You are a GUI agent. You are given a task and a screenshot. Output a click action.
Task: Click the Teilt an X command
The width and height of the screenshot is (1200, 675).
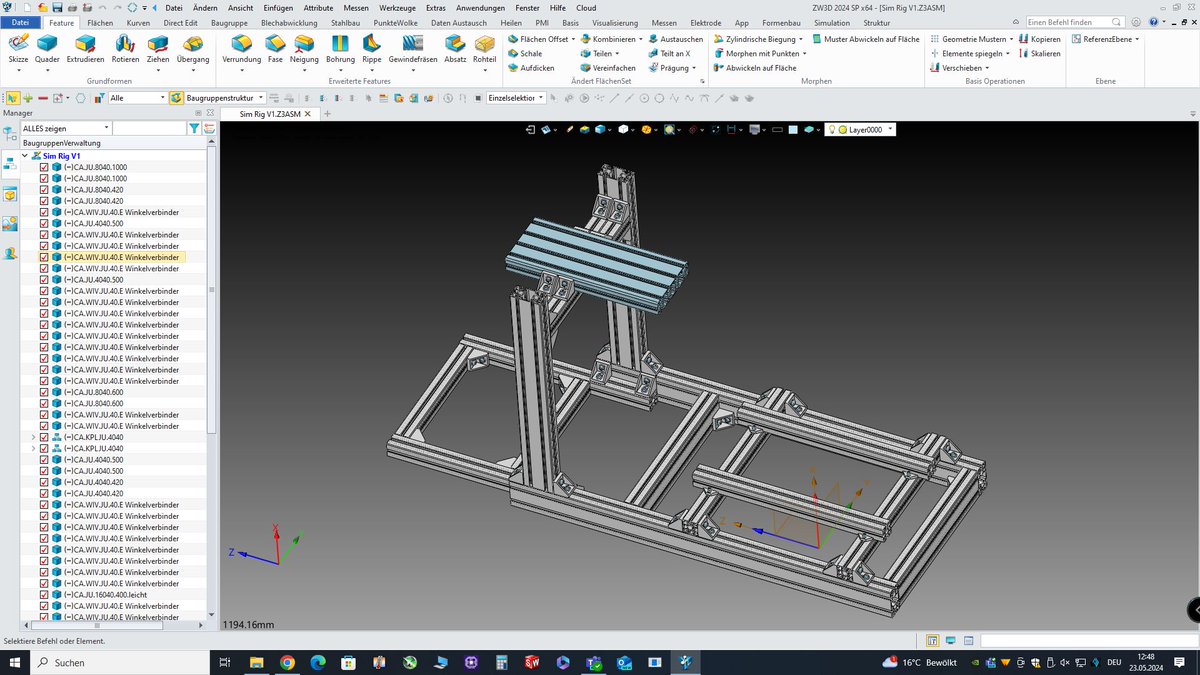(669, 54)
